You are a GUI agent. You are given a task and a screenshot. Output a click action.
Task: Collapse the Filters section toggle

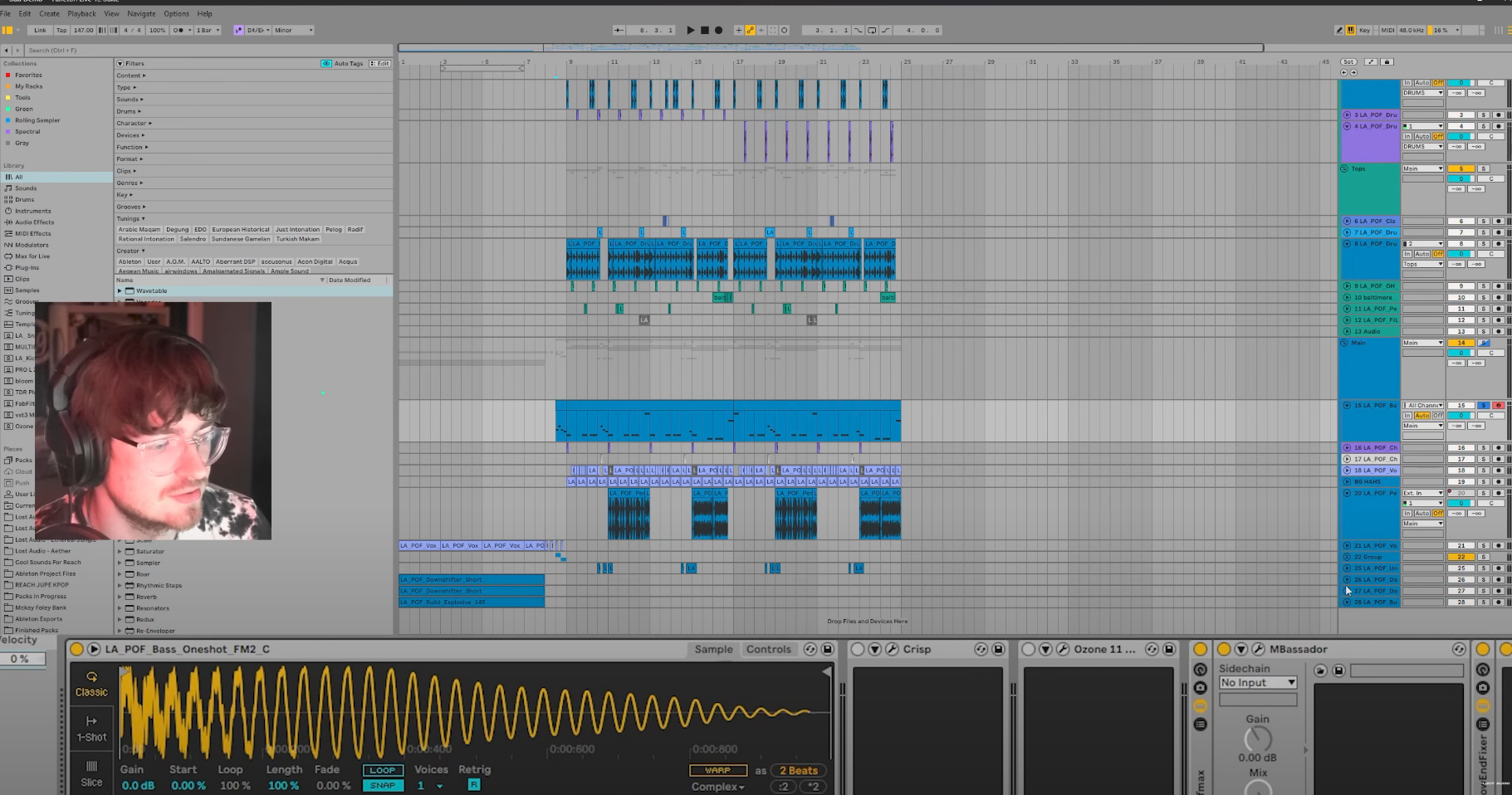coord(120,63)
